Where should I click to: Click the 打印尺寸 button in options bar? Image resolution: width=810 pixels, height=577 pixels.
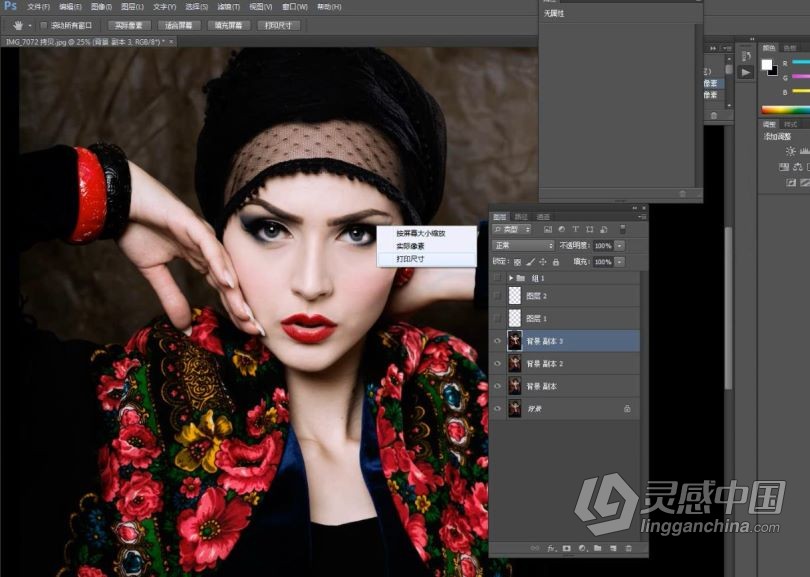pyautogui.click(x=278, y=25)
